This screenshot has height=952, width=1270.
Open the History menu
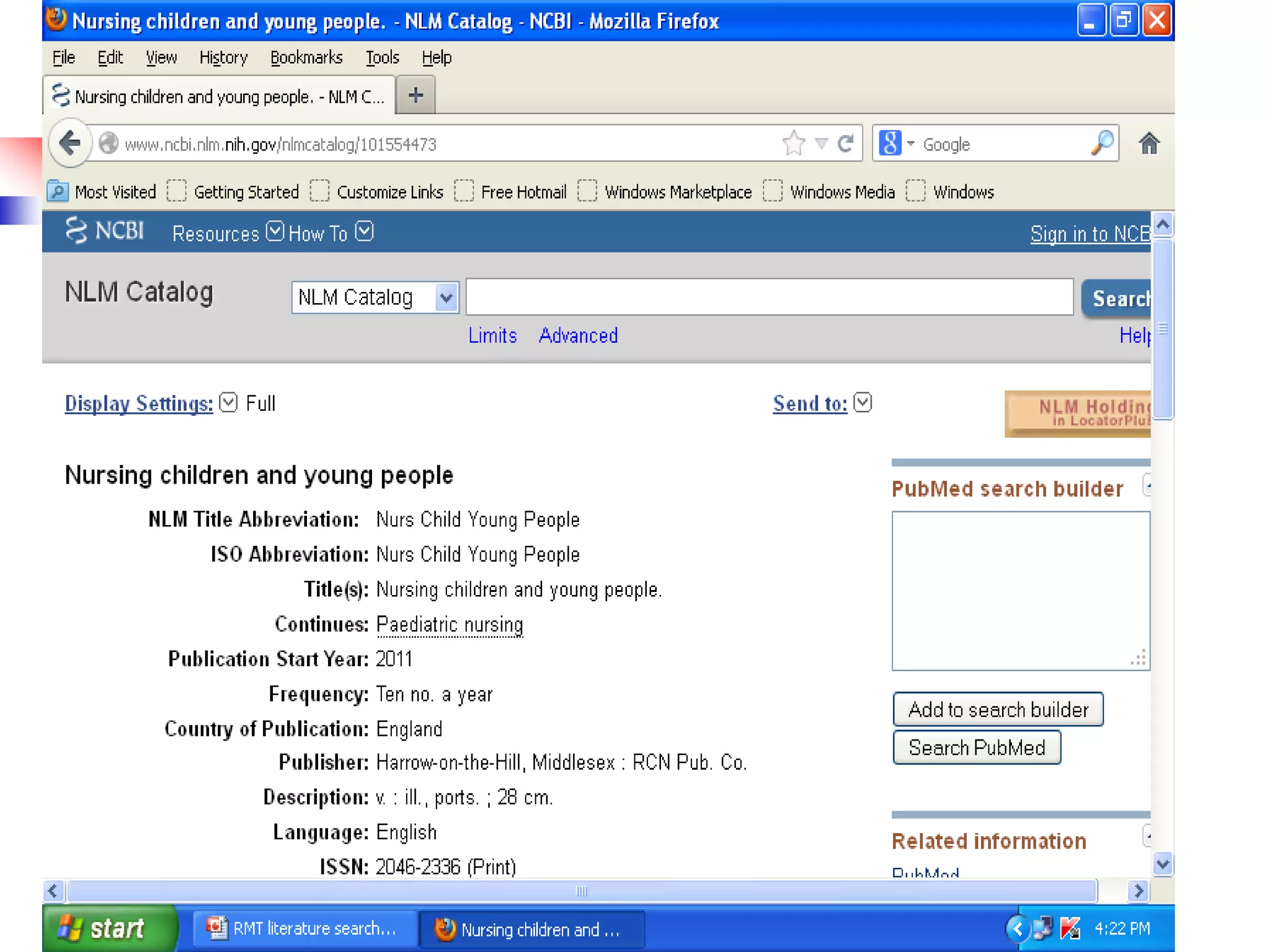[223, 58]
